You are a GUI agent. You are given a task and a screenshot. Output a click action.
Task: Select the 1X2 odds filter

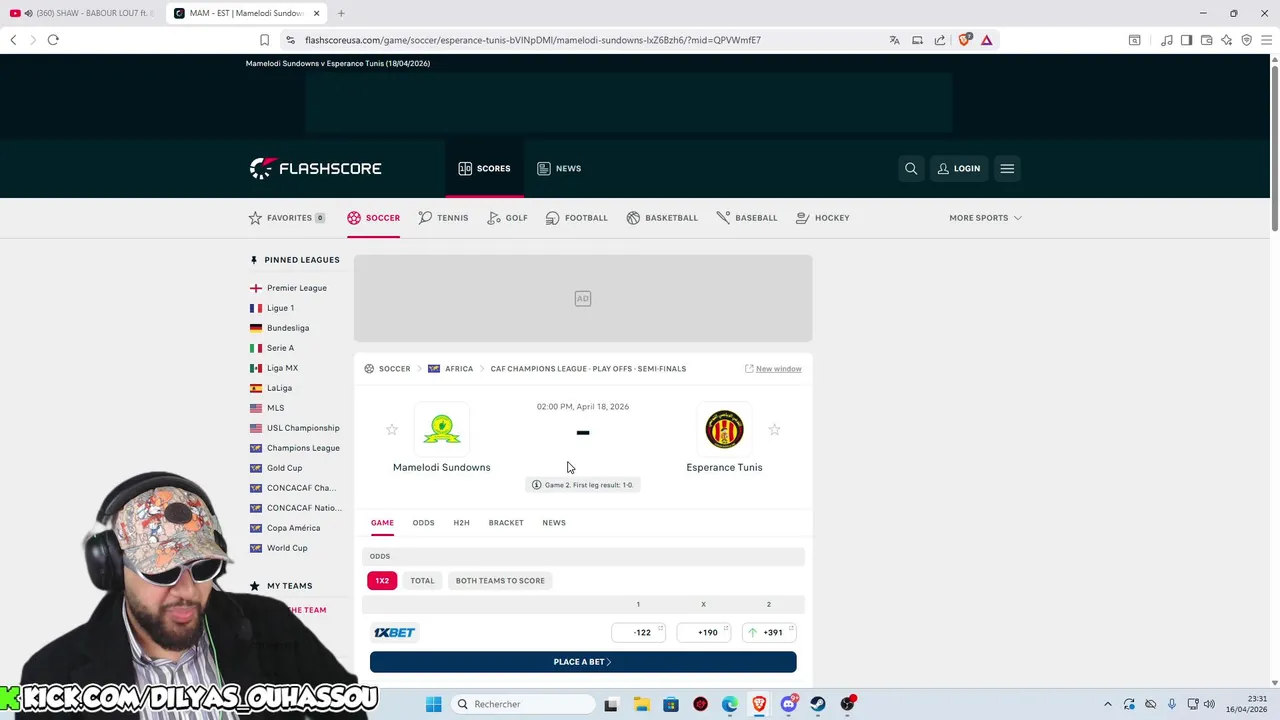[382, 580]
